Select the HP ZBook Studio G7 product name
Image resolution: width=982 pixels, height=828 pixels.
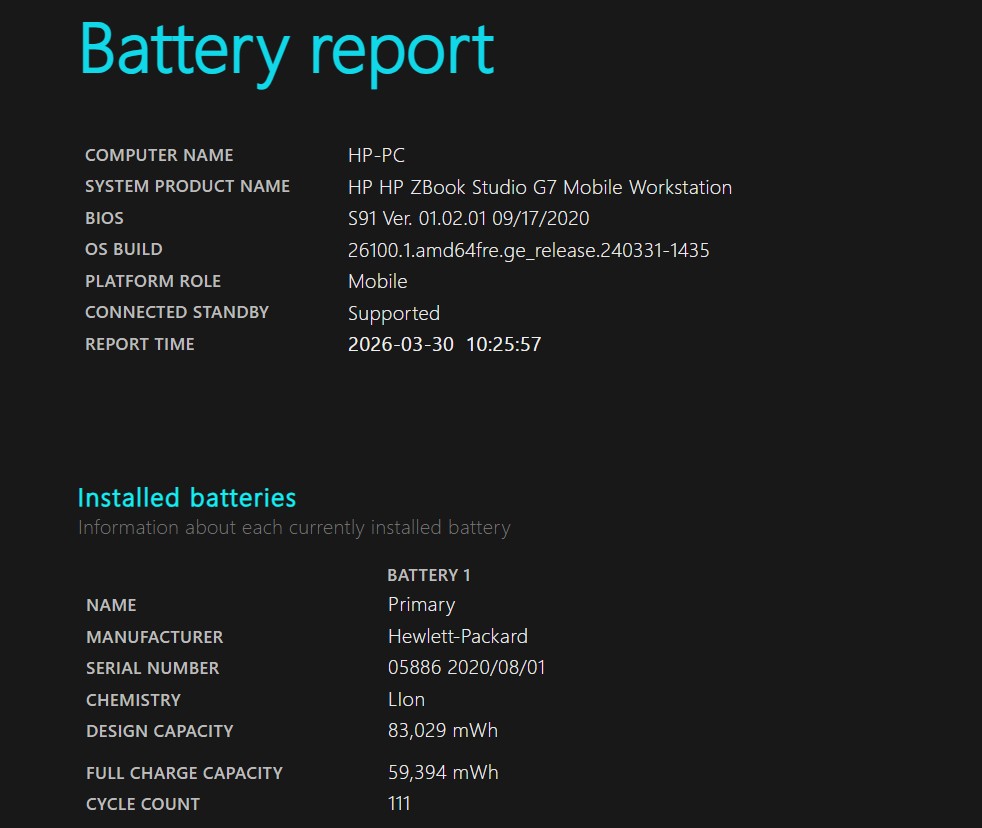click(x=540, y=187)
